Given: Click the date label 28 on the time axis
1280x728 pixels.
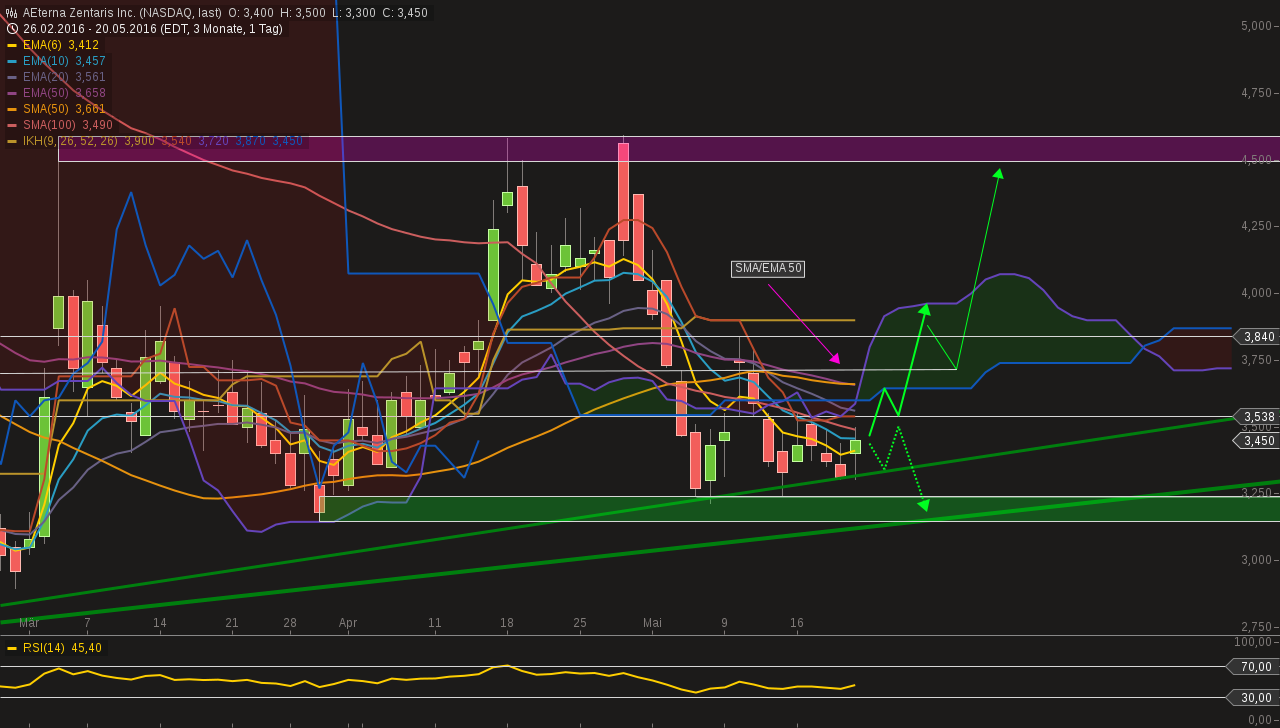Looking at the screenshot, I should (x=290, y=623).
